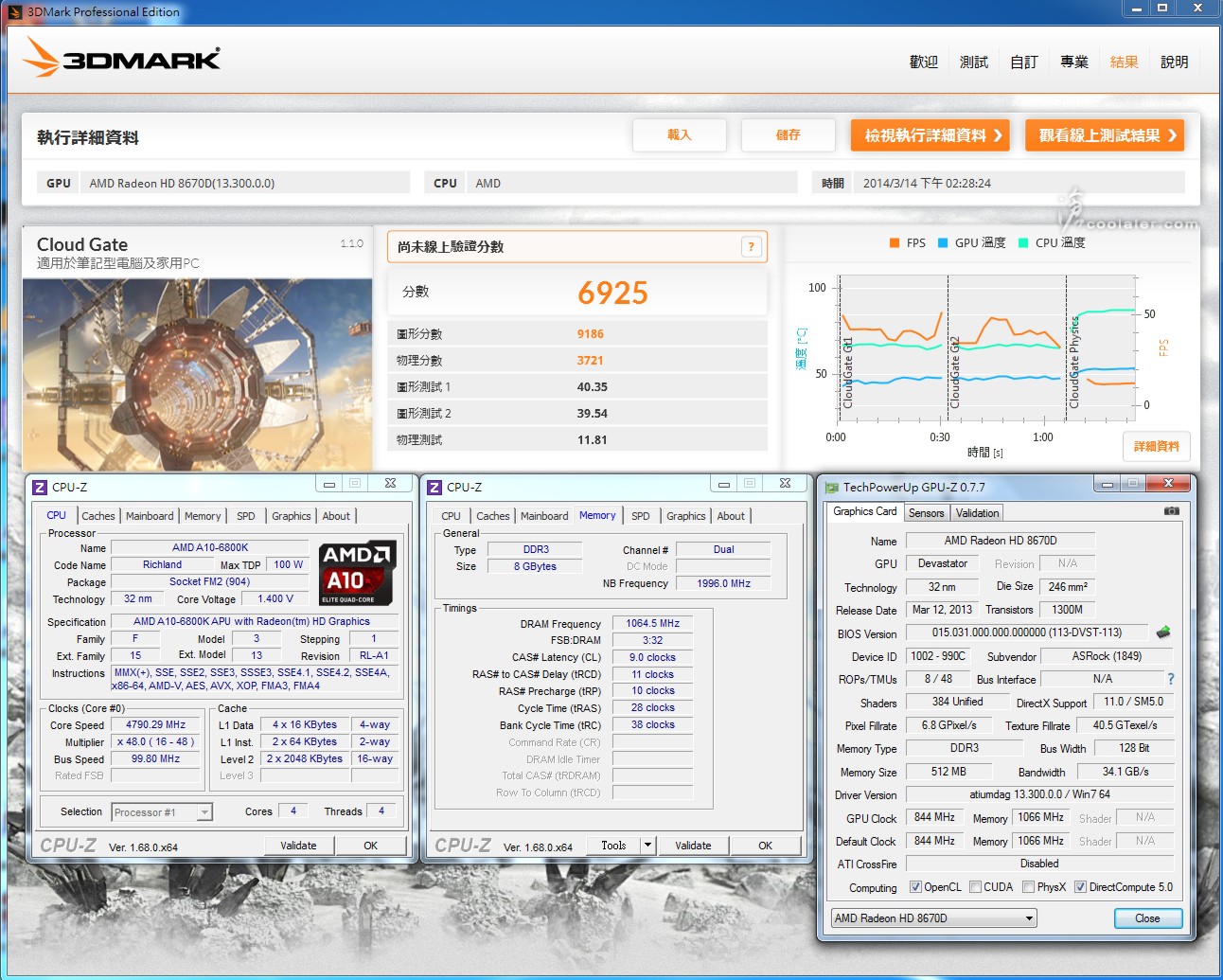
Task: Click the 圖形分數 9186 row
Action: (x=577, y=333)
